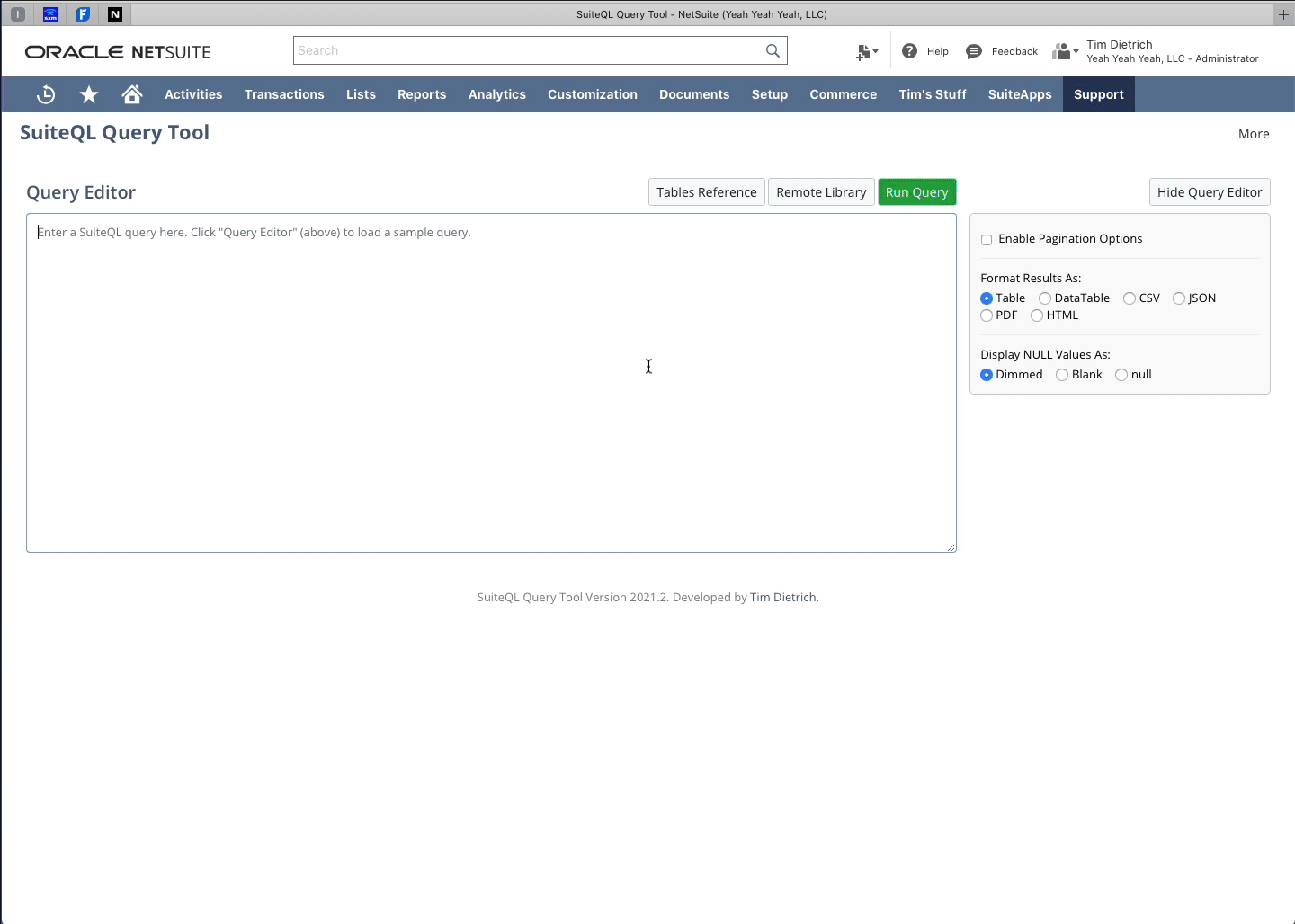Viewport: 1295px width, 924px height.
Task: Grab the query editor resize handle
Action: pos(951,546)
